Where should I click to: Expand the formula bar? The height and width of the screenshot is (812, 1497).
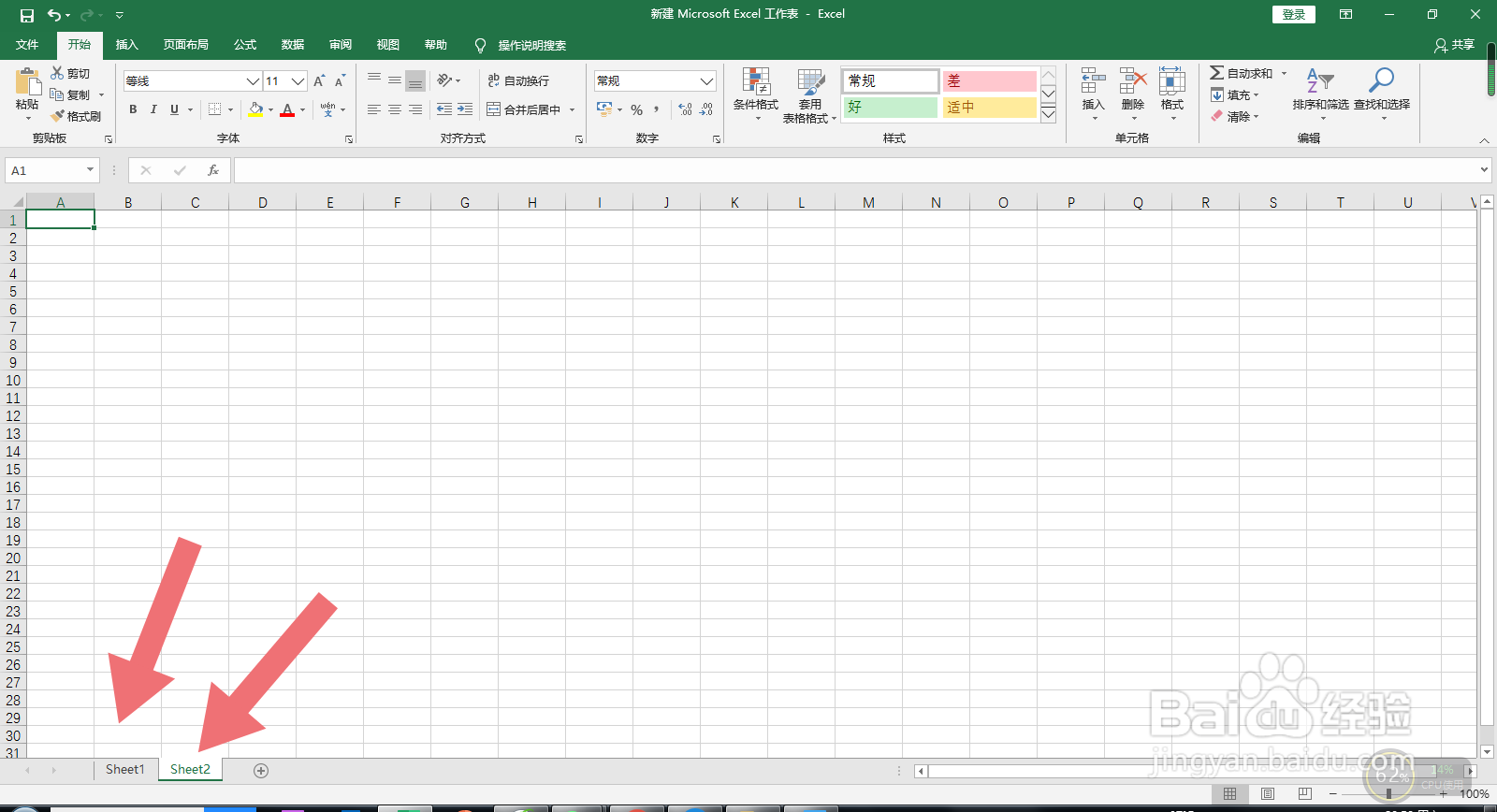(x=1484, y=170)
